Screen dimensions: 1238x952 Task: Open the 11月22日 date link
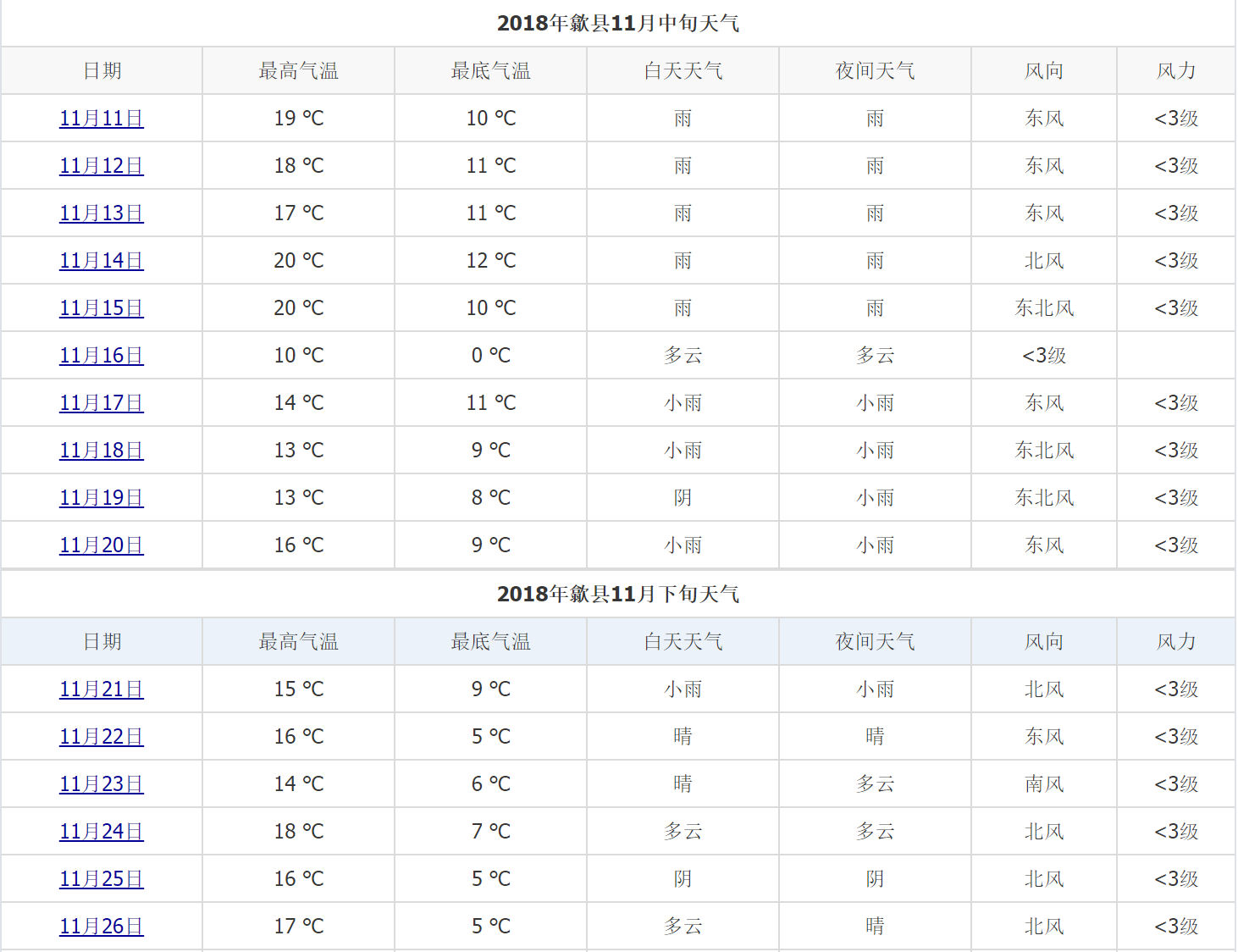pyautogui.click(x=102, y=737)
